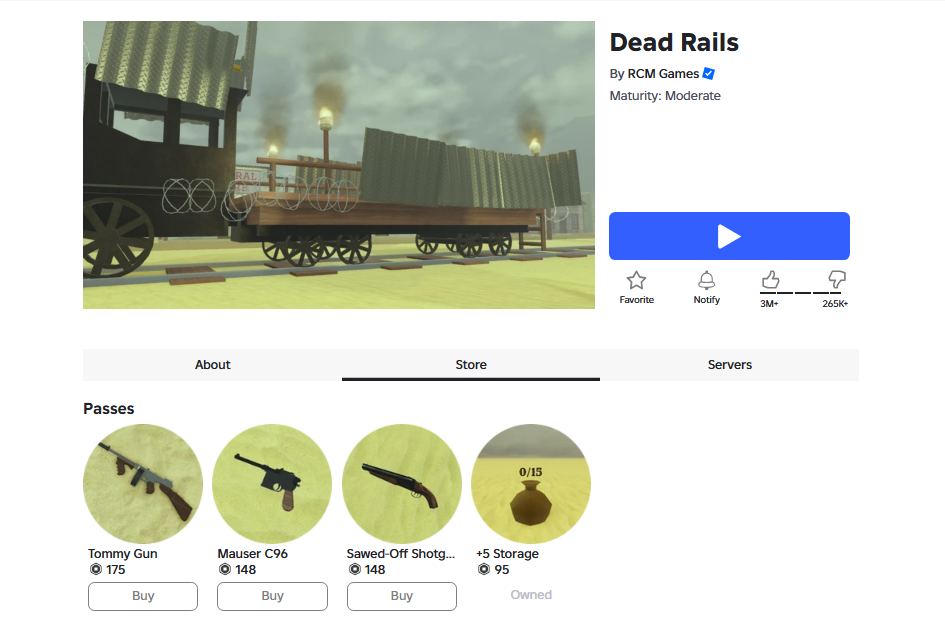Click the Owned label under +5 Storage

(531, 595)
